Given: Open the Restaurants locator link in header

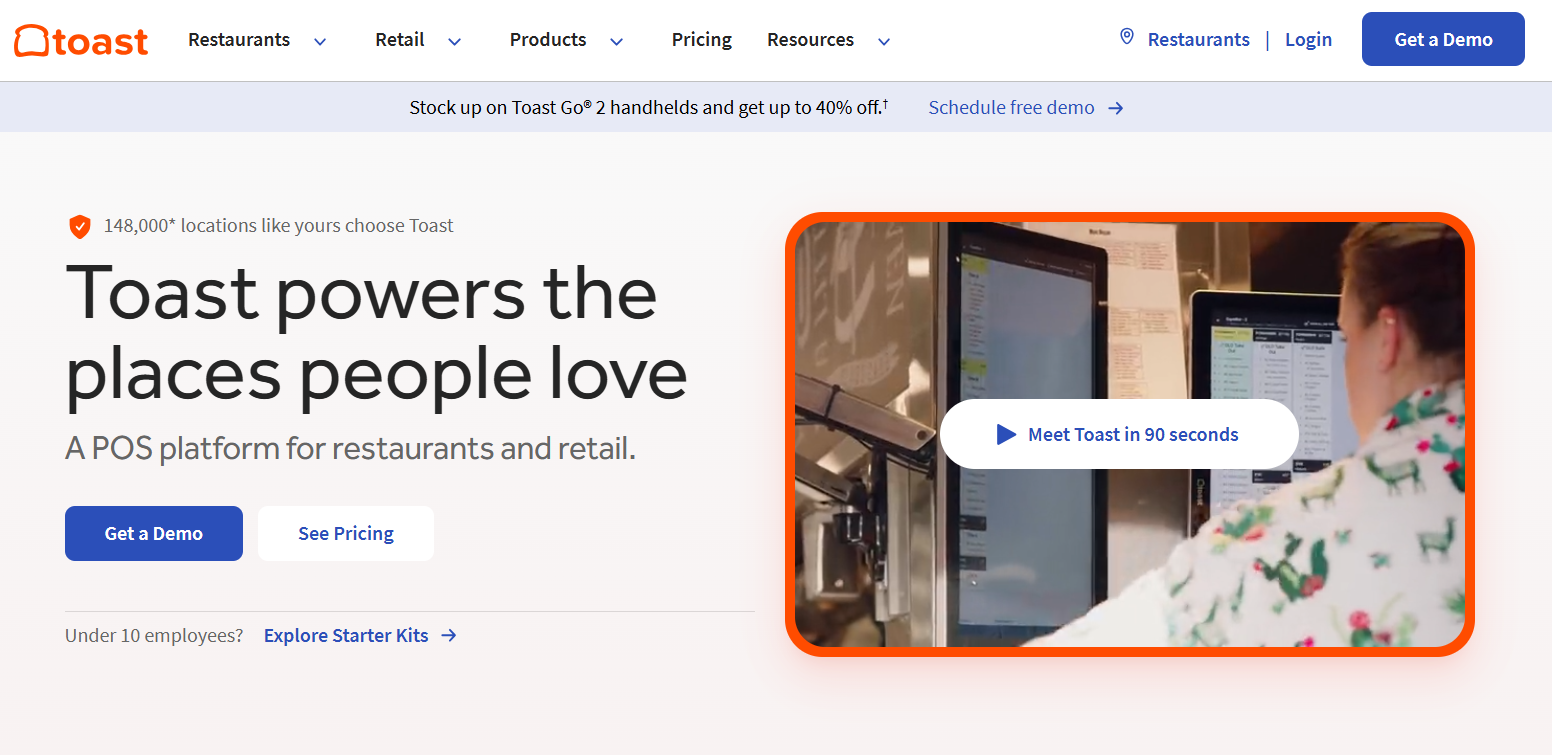Looking at the screenshot, I should (1198, 39).
